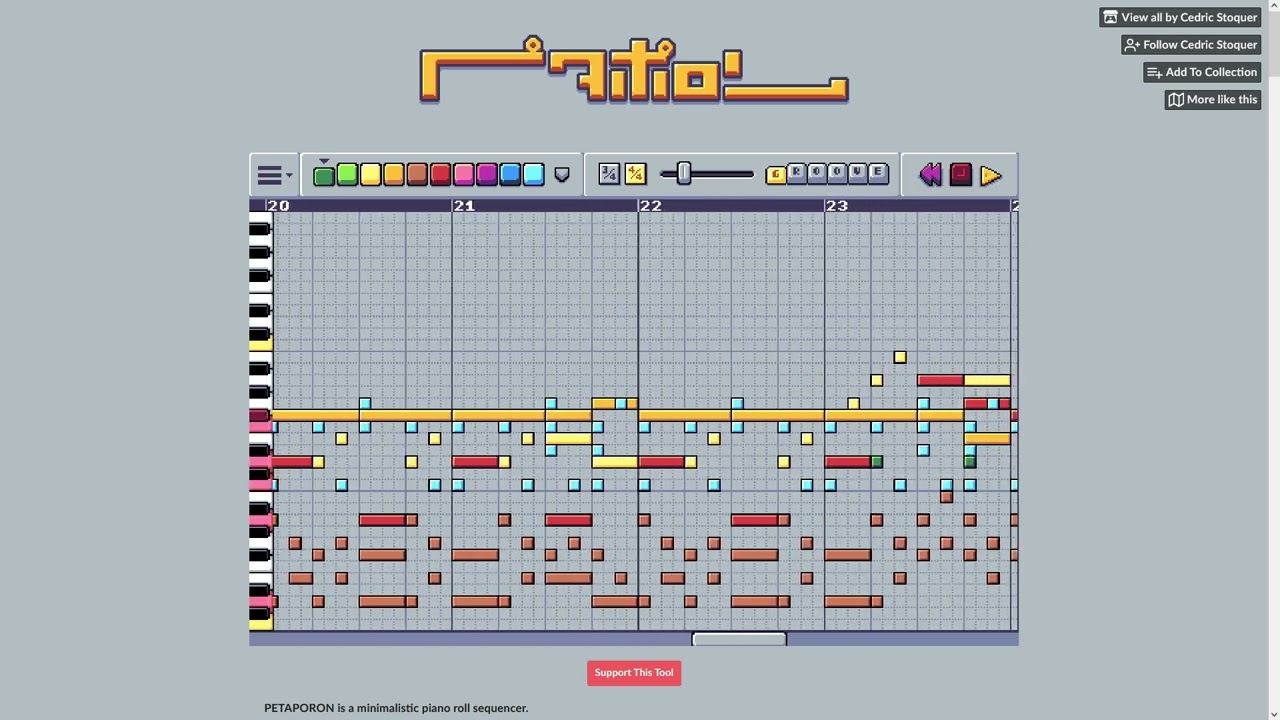1280x720 pixels.
Task: Toggle the R groove button
Action: coord(796,173)
